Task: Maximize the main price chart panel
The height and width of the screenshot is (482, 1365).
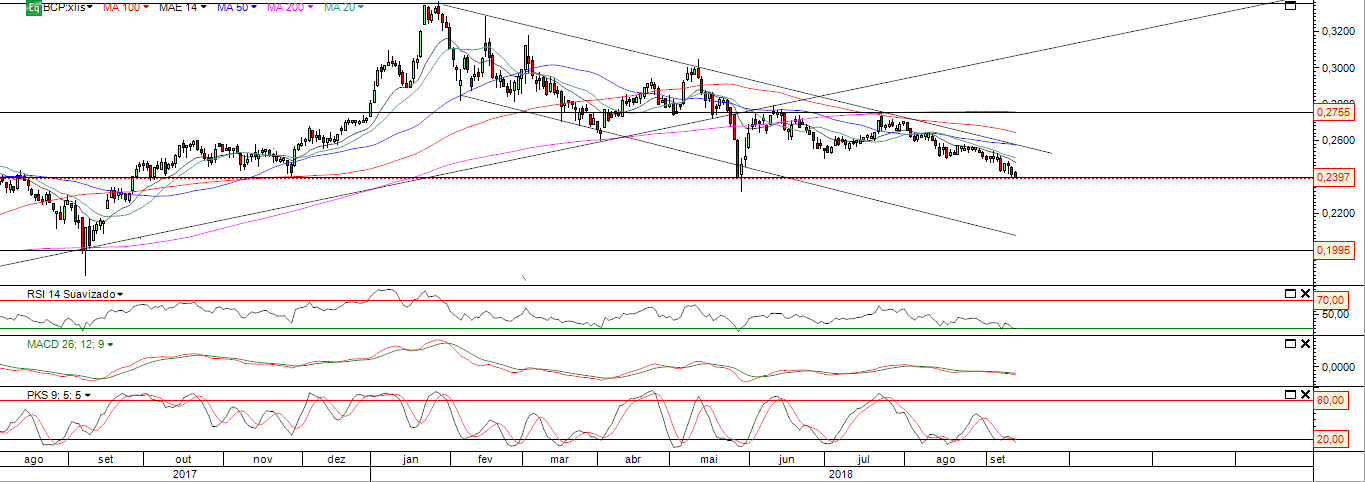Action: [x=1290, y=6]
